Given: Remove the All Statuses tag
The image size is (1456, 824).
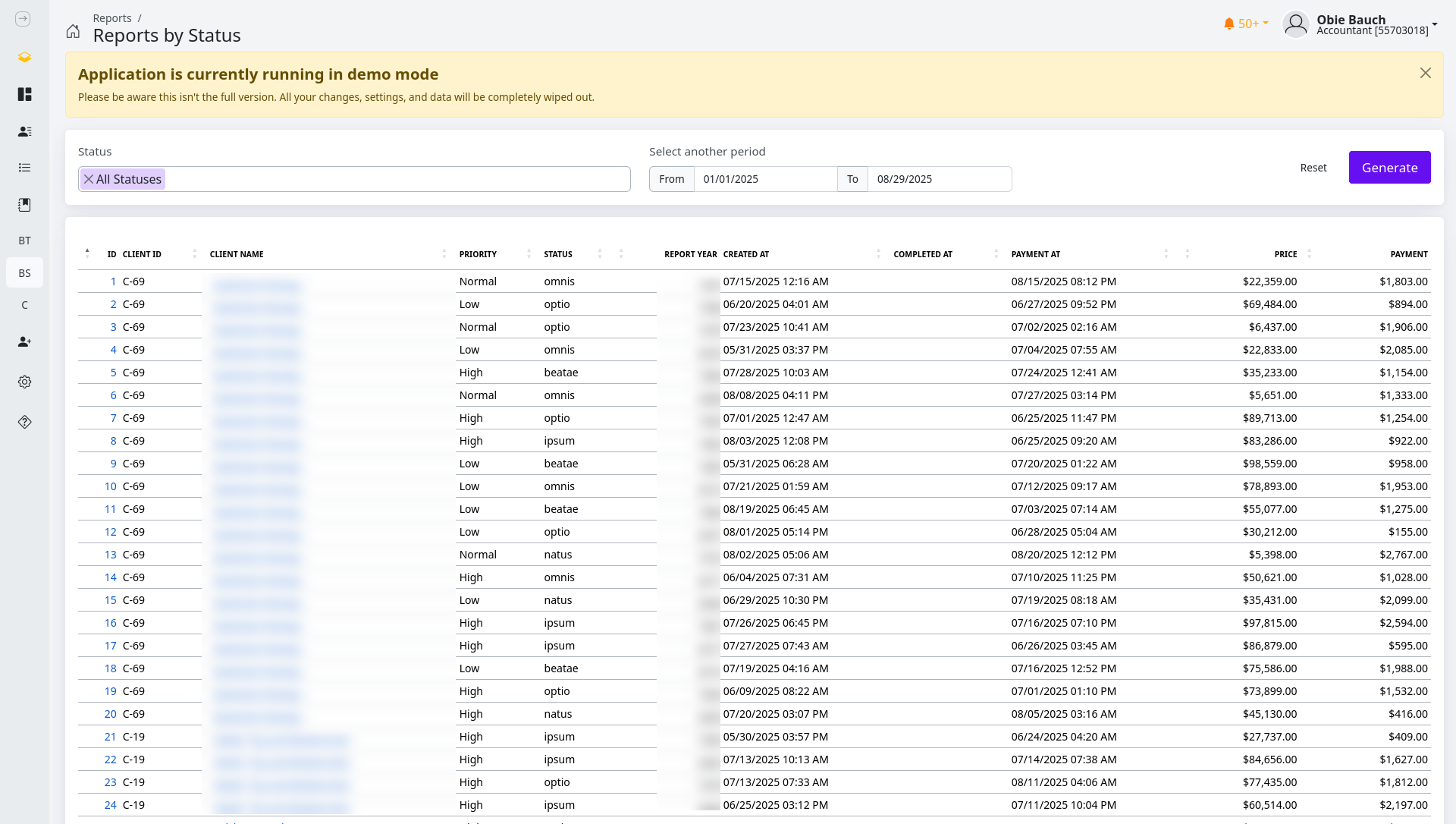Looking at the screenshot, I should point(89,179).
